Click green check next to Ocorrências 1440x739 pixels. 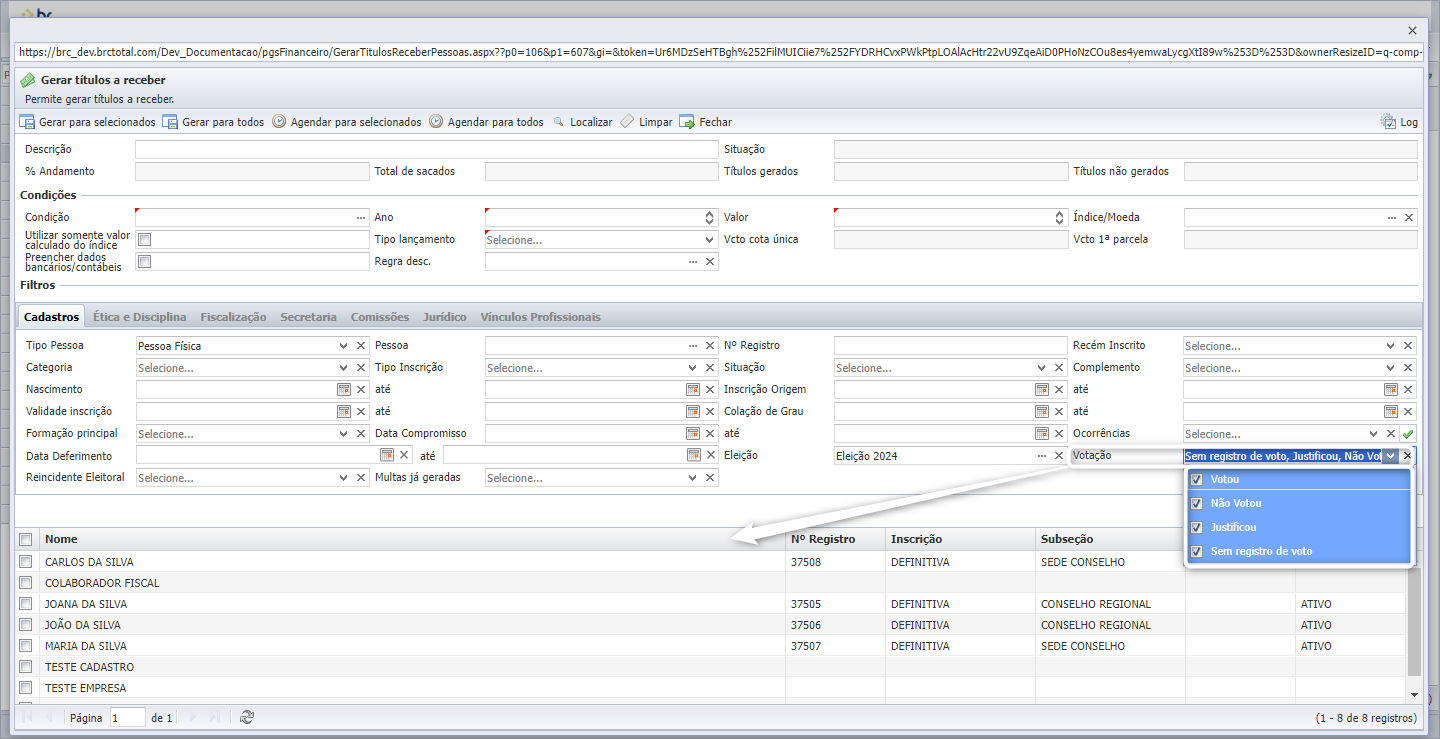point(1409,434)
